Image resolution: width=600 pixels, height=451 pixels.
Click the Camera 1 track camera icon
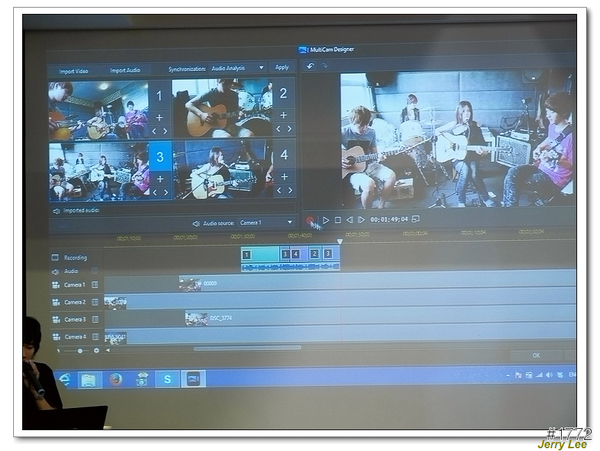pyautogui.click(x=56, y=285)
